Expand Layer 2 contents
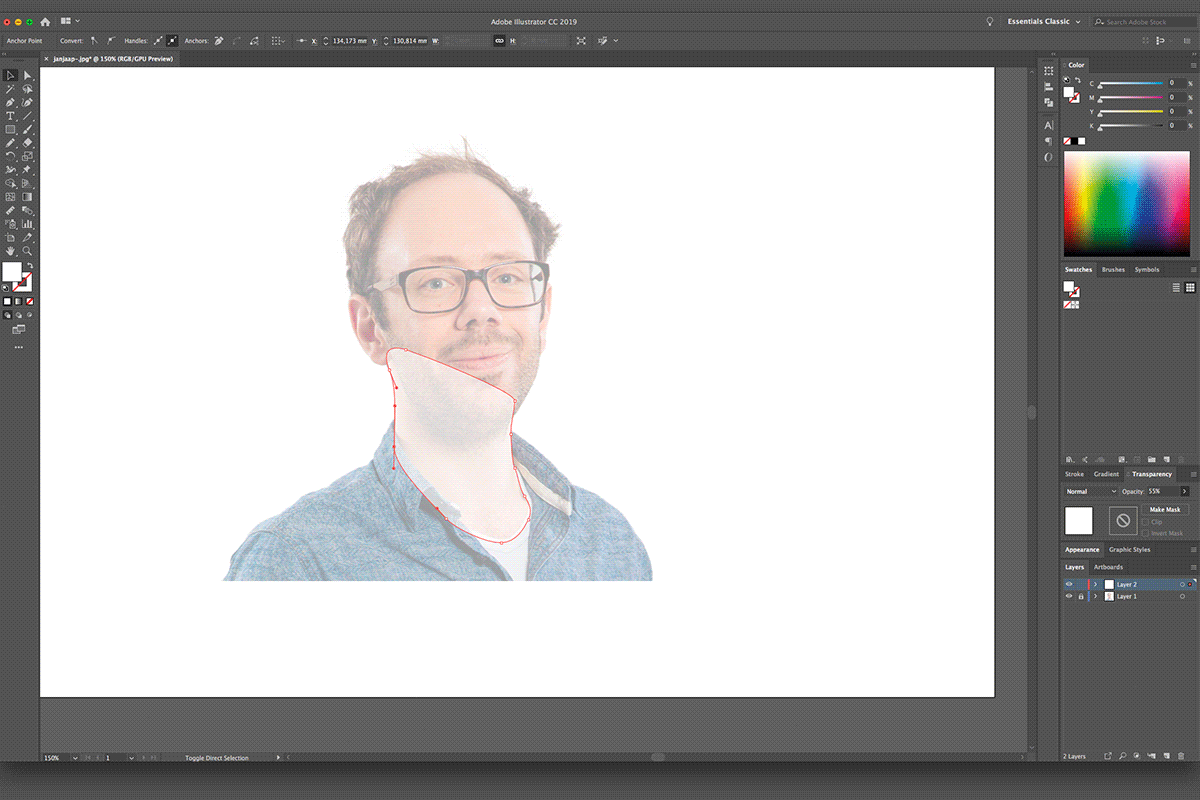This screenshot has width=1200, height=800. point(1095,584)
